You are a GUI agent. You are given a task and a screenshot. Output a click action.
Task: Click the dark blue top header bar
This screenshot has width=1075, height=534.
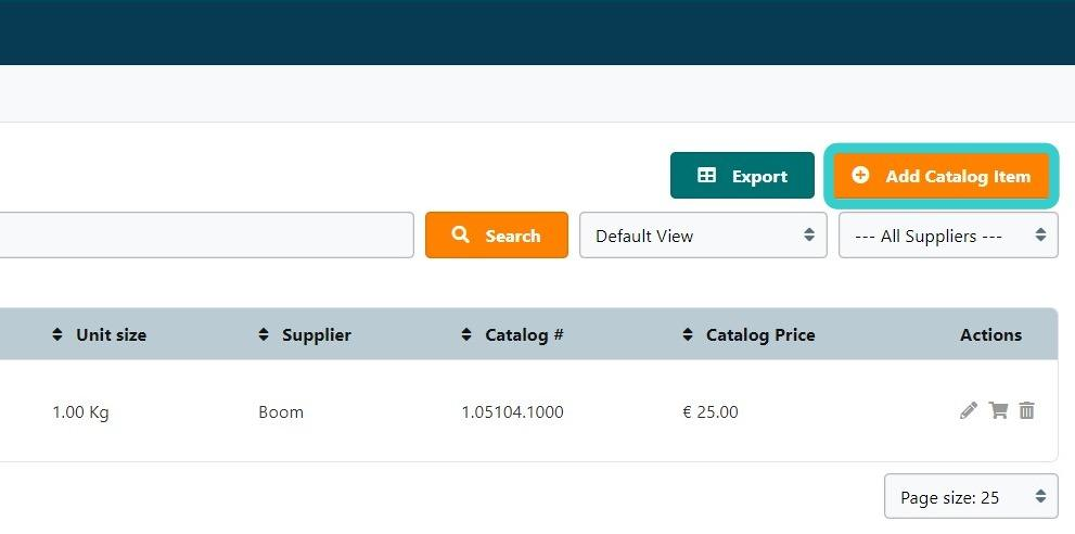(537, 32)
